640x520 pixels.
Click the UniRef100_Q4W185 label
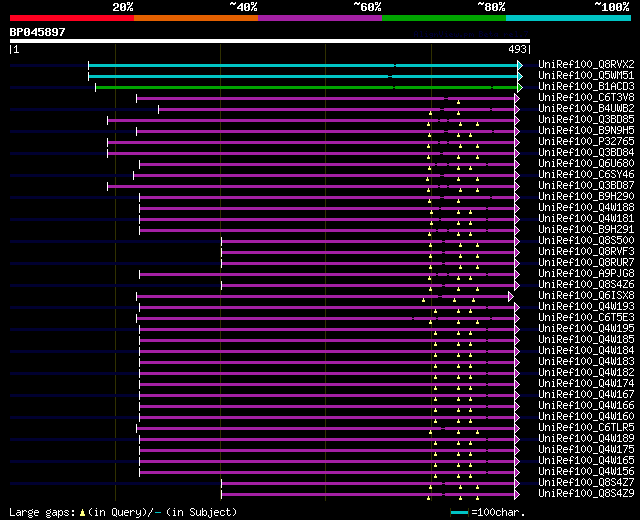tap(586, 340)
